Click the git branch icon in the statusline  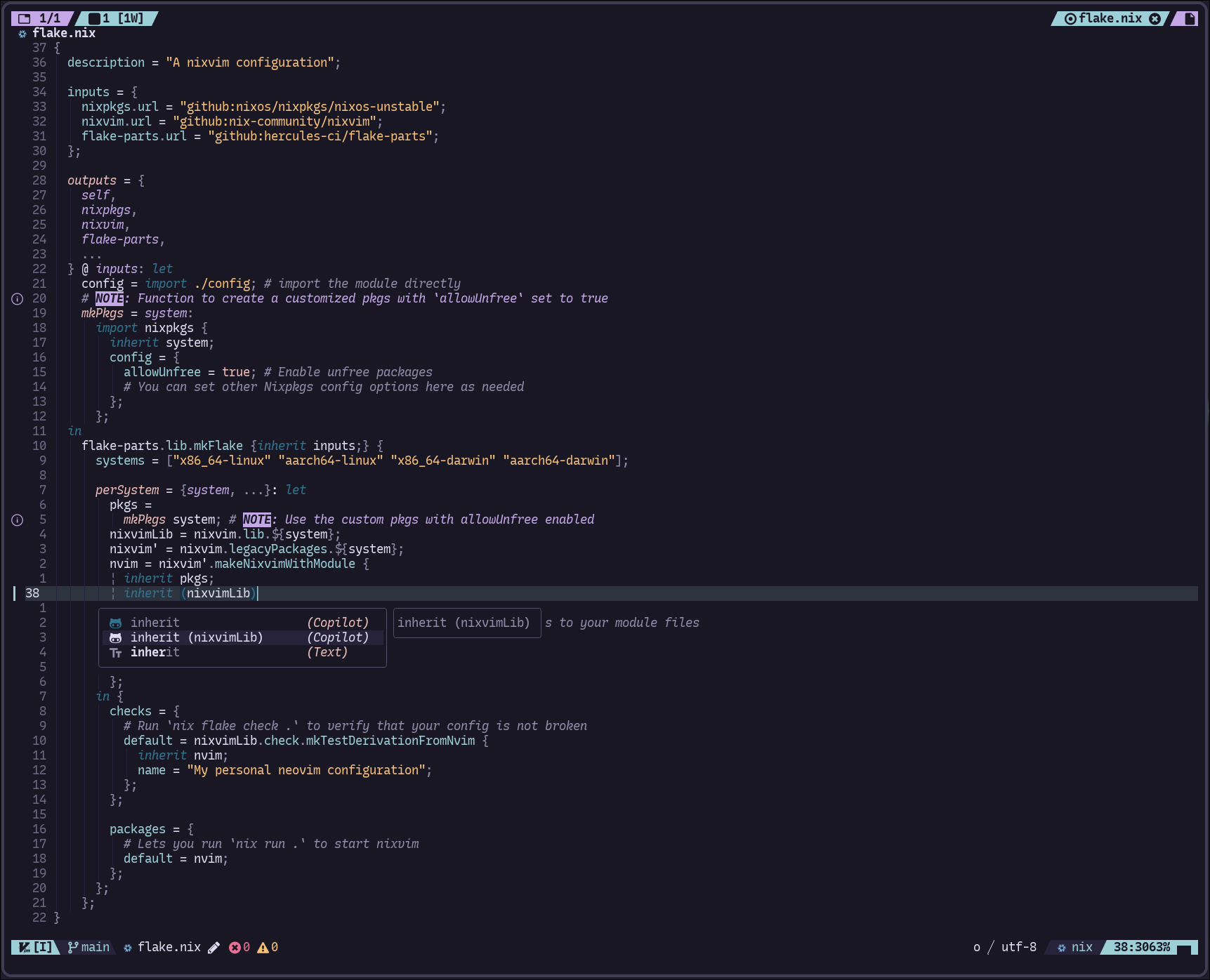(x=72, y=947)
